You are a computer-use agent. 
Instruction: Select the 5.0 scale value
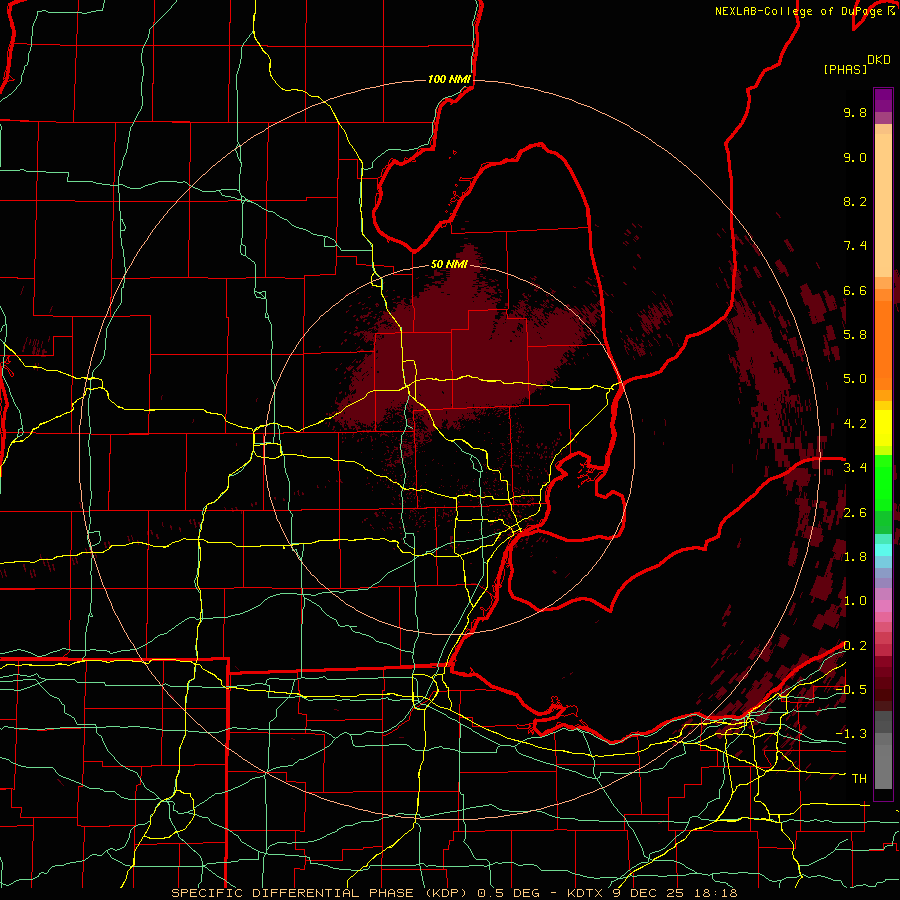(x=855, y=379)
